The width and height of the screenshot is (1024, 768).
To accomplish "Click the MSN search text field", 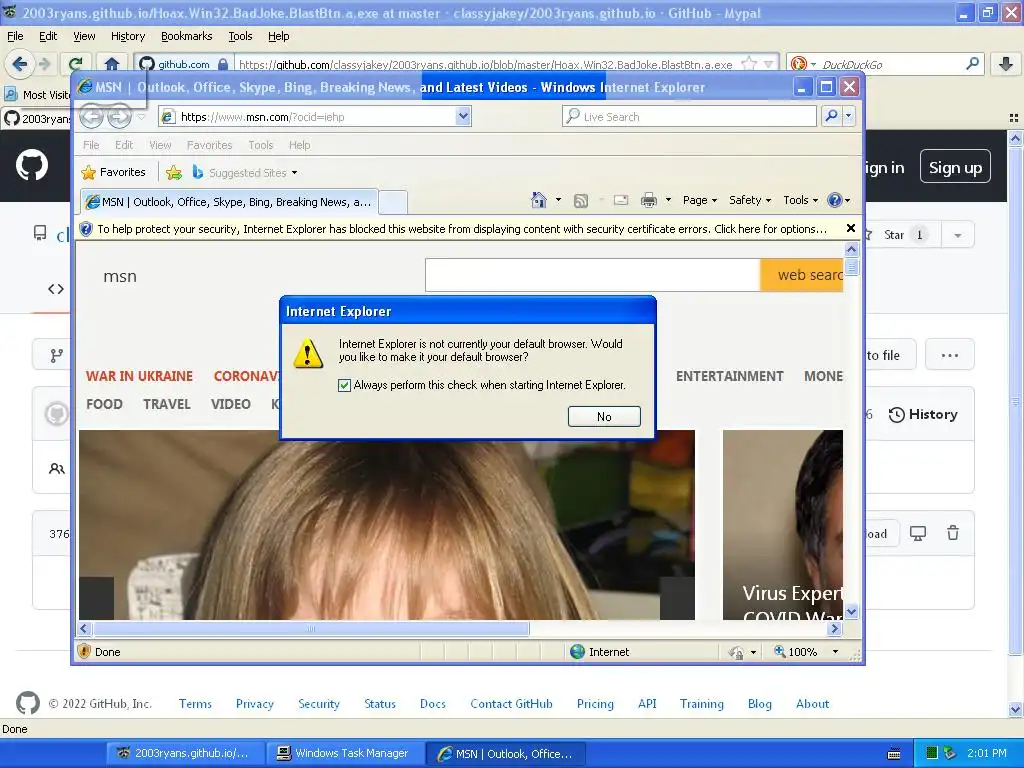I will click(x=592, y=275).
